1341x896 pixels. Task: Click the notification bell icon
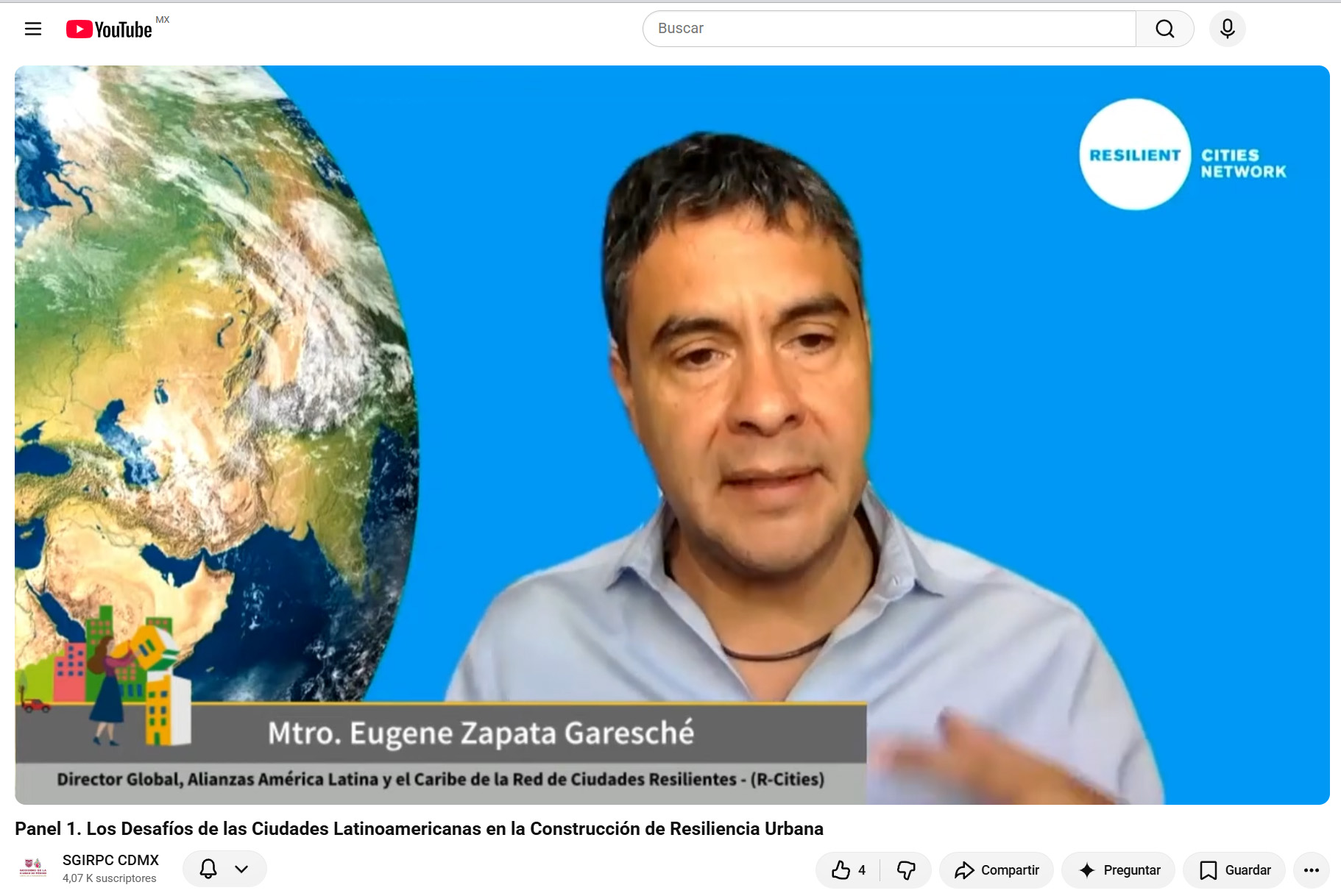click(208, 869)
